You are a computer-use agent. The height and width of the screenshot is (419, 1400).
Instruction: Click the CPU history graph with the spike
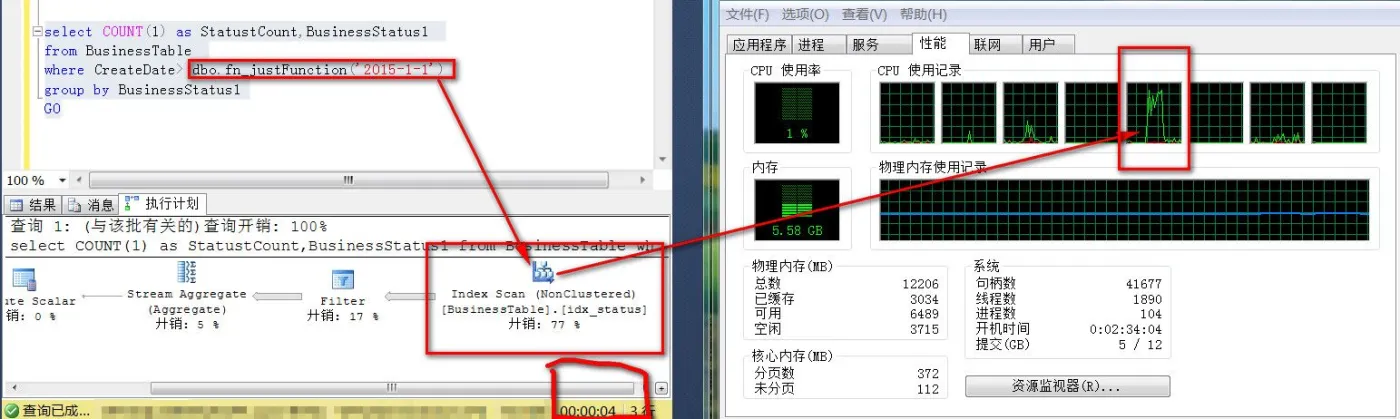tap(1154, 113)
